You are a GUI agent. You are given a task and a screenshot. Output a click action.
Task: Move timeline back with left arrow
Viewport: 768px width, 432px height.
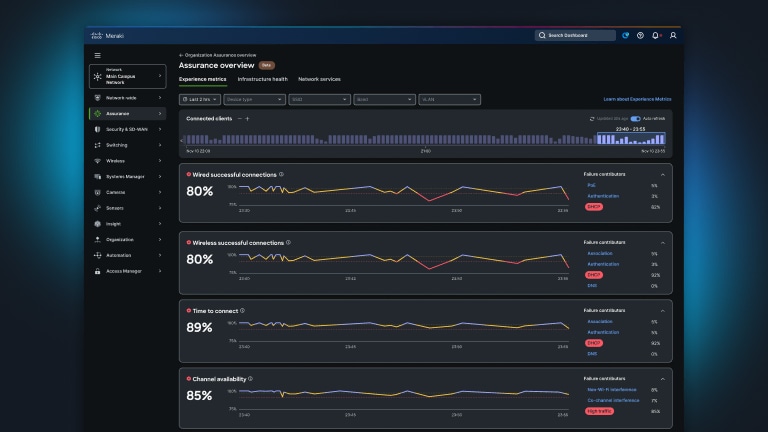tap(182, 141)
